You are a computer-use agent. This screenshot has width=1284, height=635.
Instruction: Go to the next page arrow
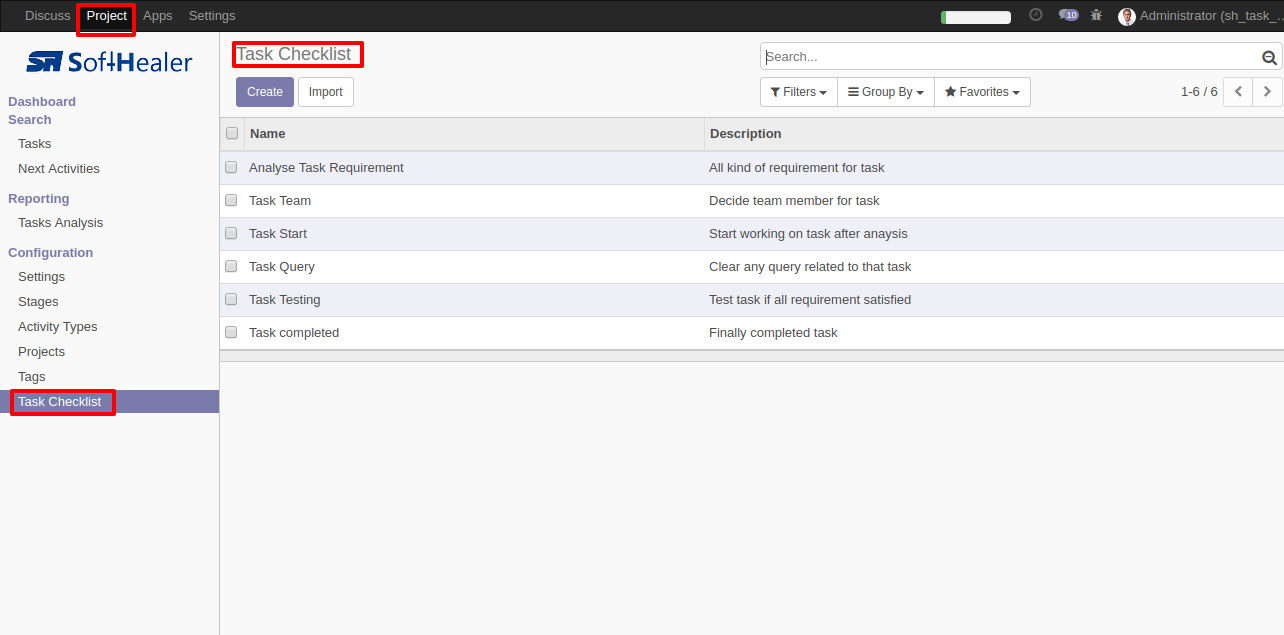(1267, 91)
